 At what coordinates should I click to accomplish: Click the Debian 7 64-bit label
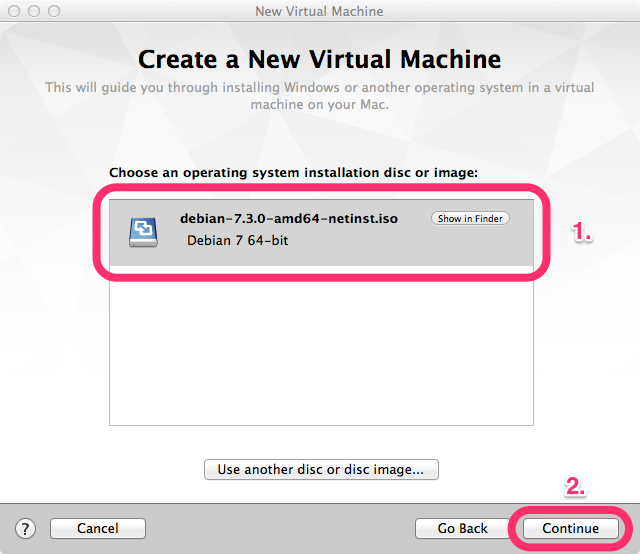[x=238, y=240]
